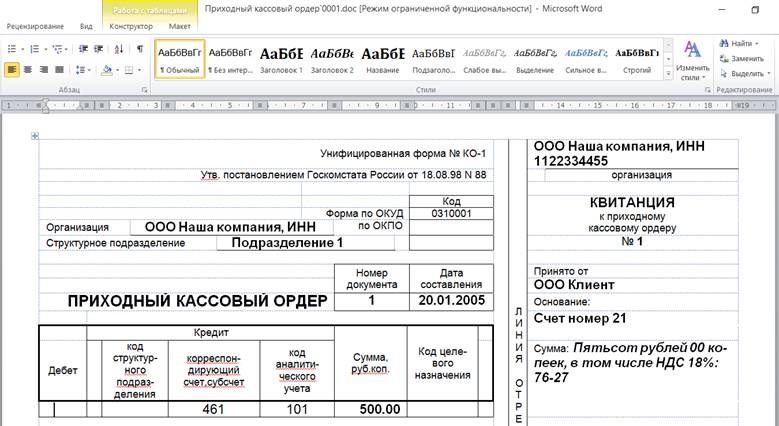Click the line spacing icon

coord(80,70)
